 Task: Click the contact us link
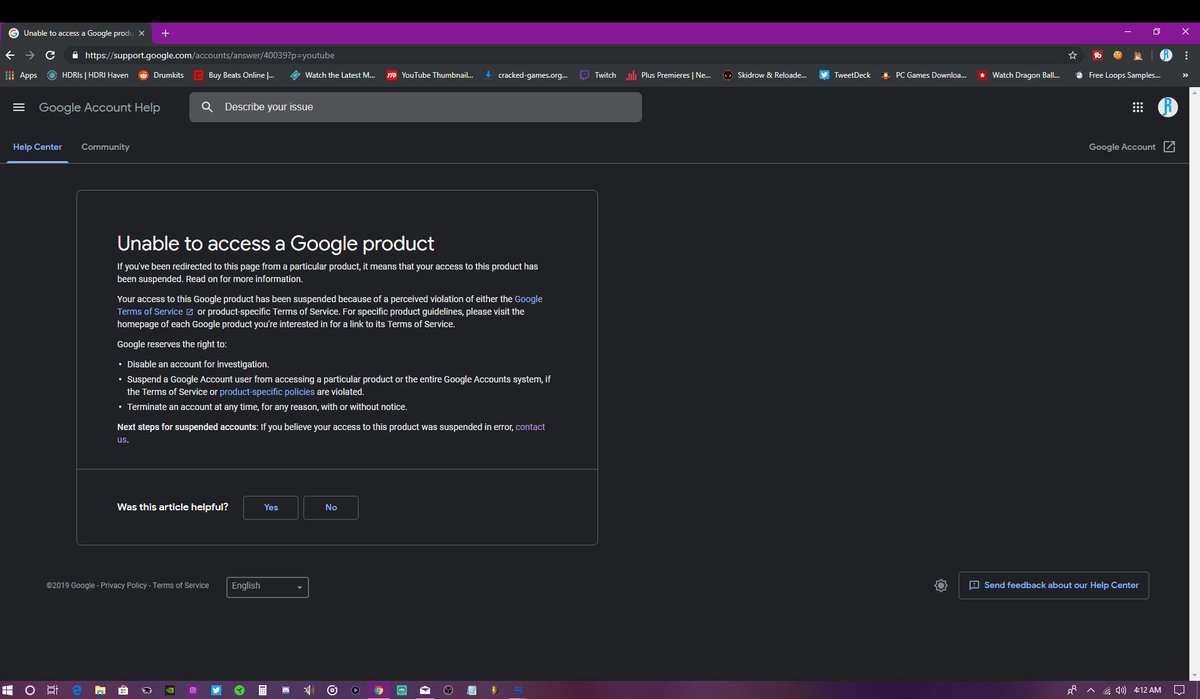tap(530, 427)
